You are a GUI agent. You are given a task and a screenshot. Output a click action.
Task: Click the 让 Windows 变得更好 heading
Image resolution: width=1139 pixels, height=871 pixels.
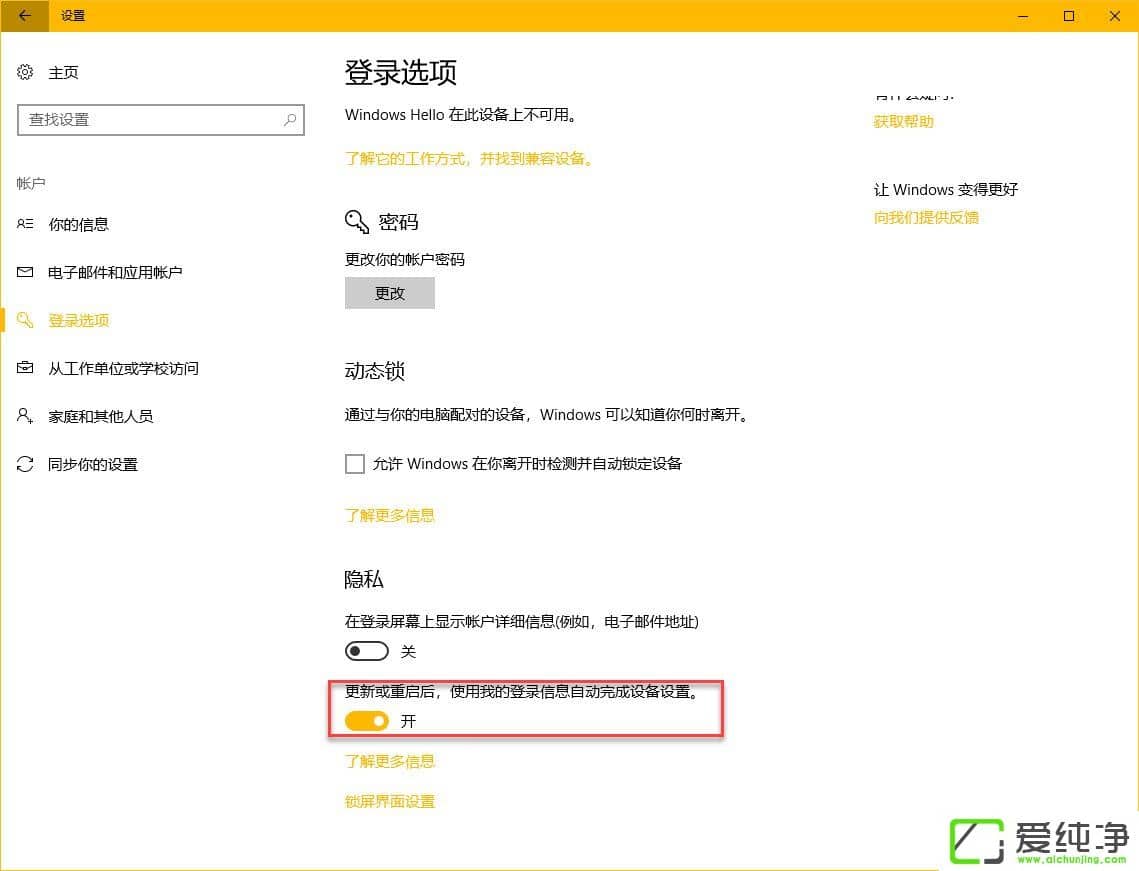pyautogui.click(x=946, y=190)
